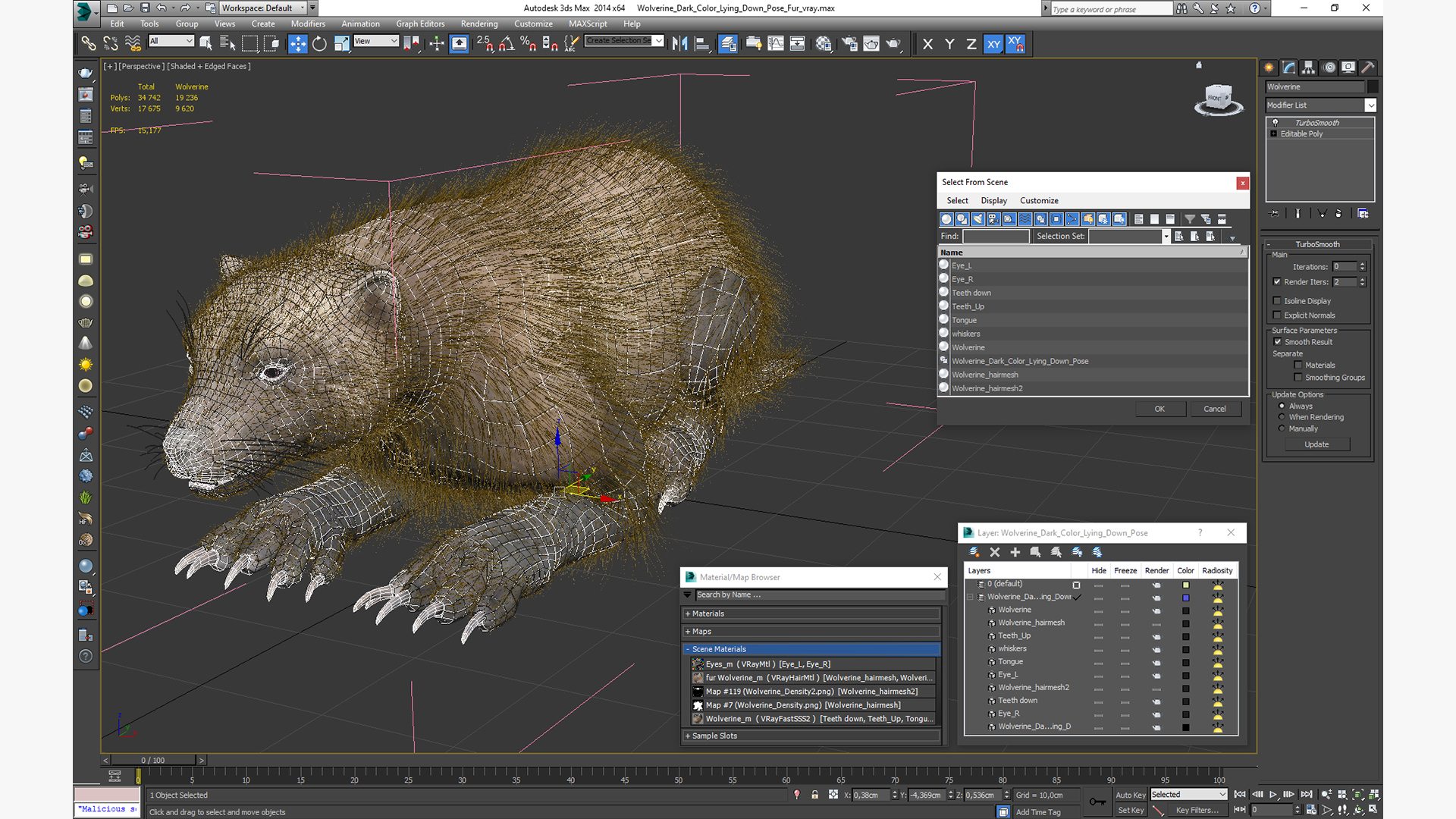Click OK in Select From Scene
1456x819 pixels.
click(x=1159, y=409)
